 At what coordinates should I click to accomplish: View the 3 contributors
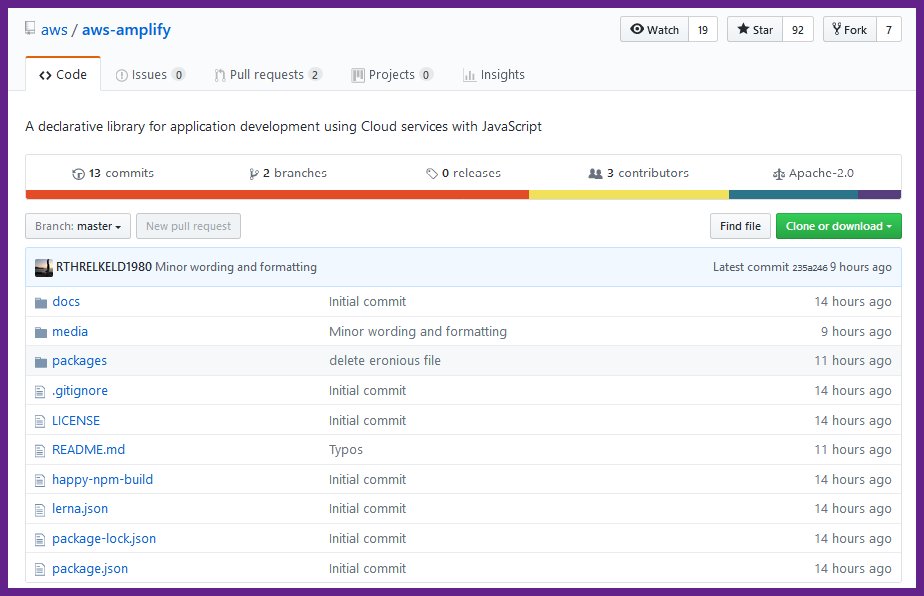[x=639, y=173]
